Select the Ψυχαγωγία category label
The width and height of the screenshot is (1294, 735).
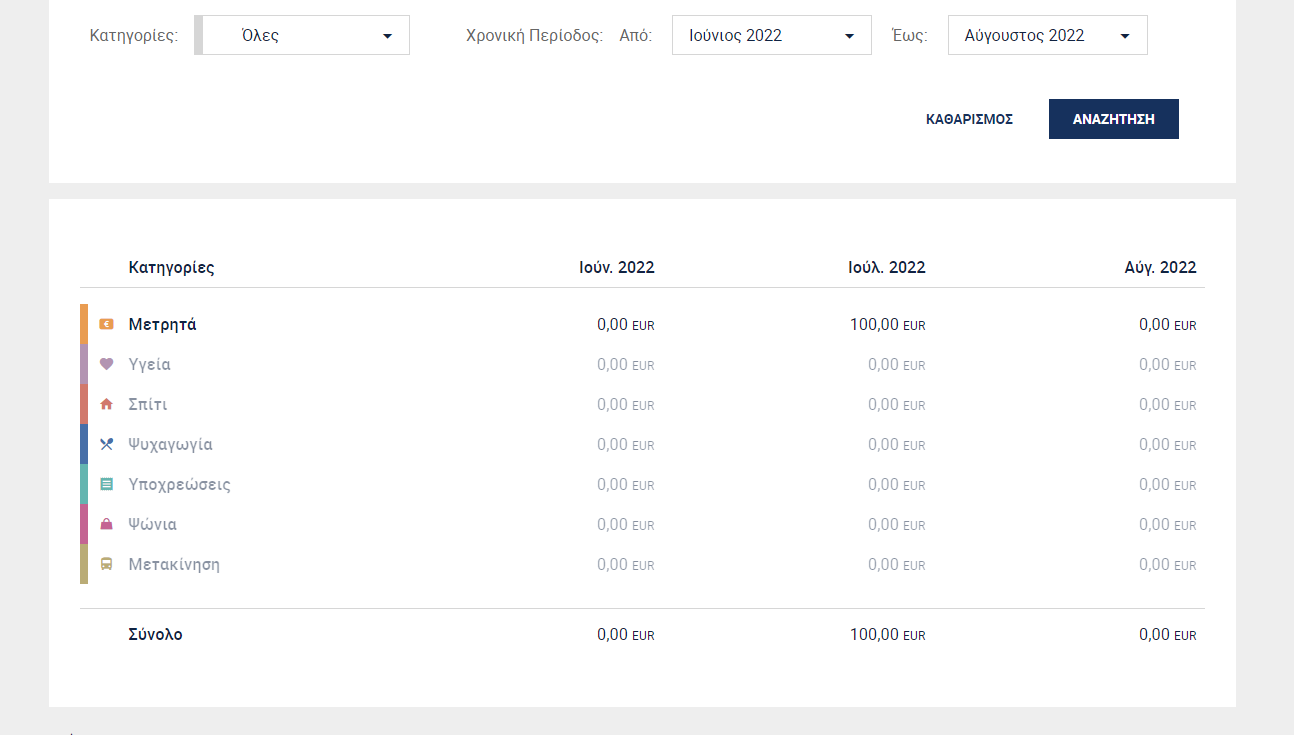171,444
